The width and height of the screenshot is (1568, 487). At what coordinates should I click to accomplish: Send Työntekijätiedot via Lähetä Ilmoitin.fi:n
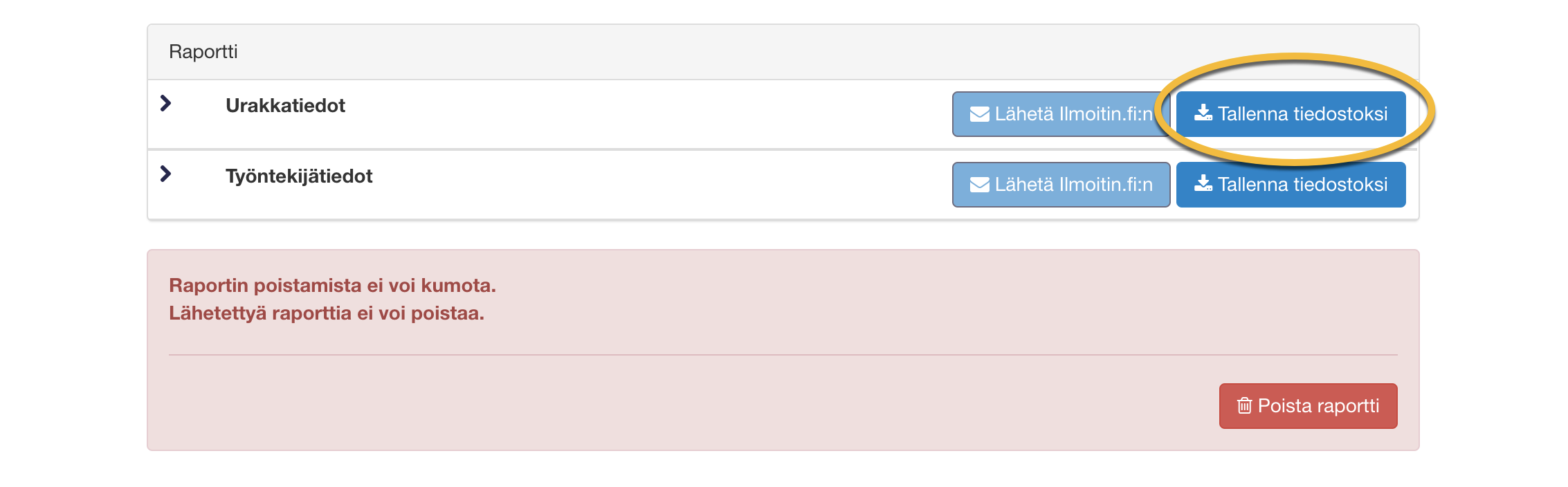click(x=1061, y=185)
